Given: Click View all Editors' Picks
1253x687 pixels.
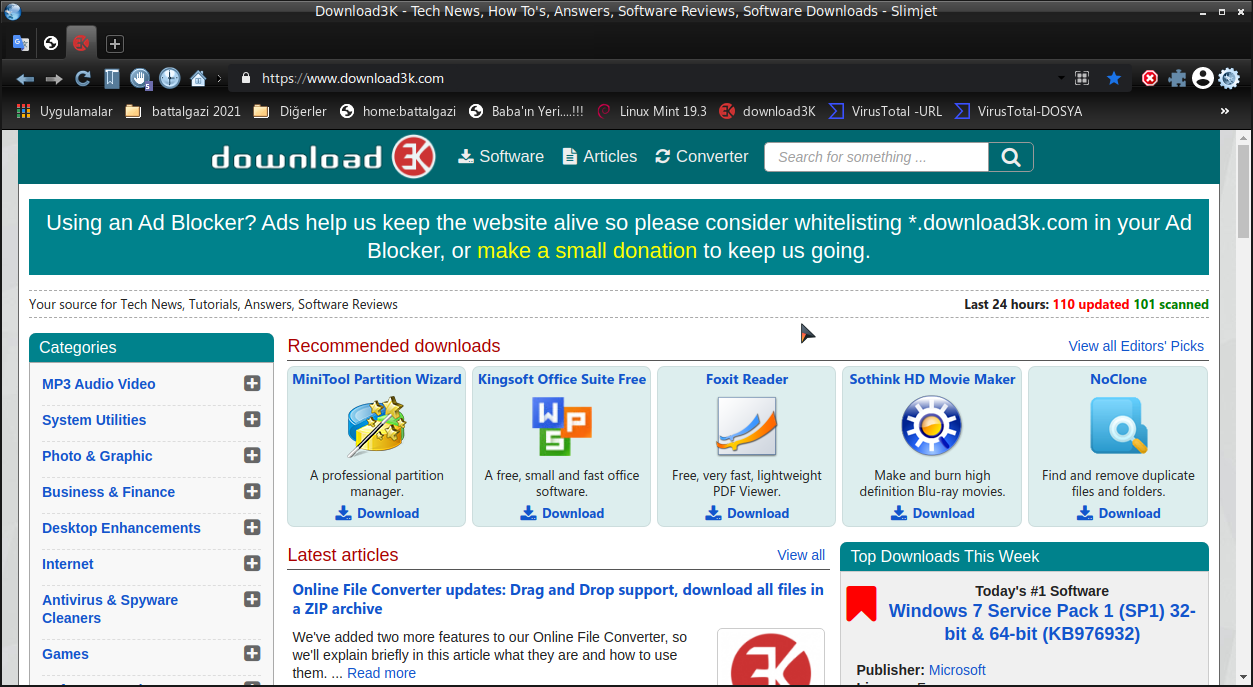Looking at the screenshot, I should (x=1136, y=346).
